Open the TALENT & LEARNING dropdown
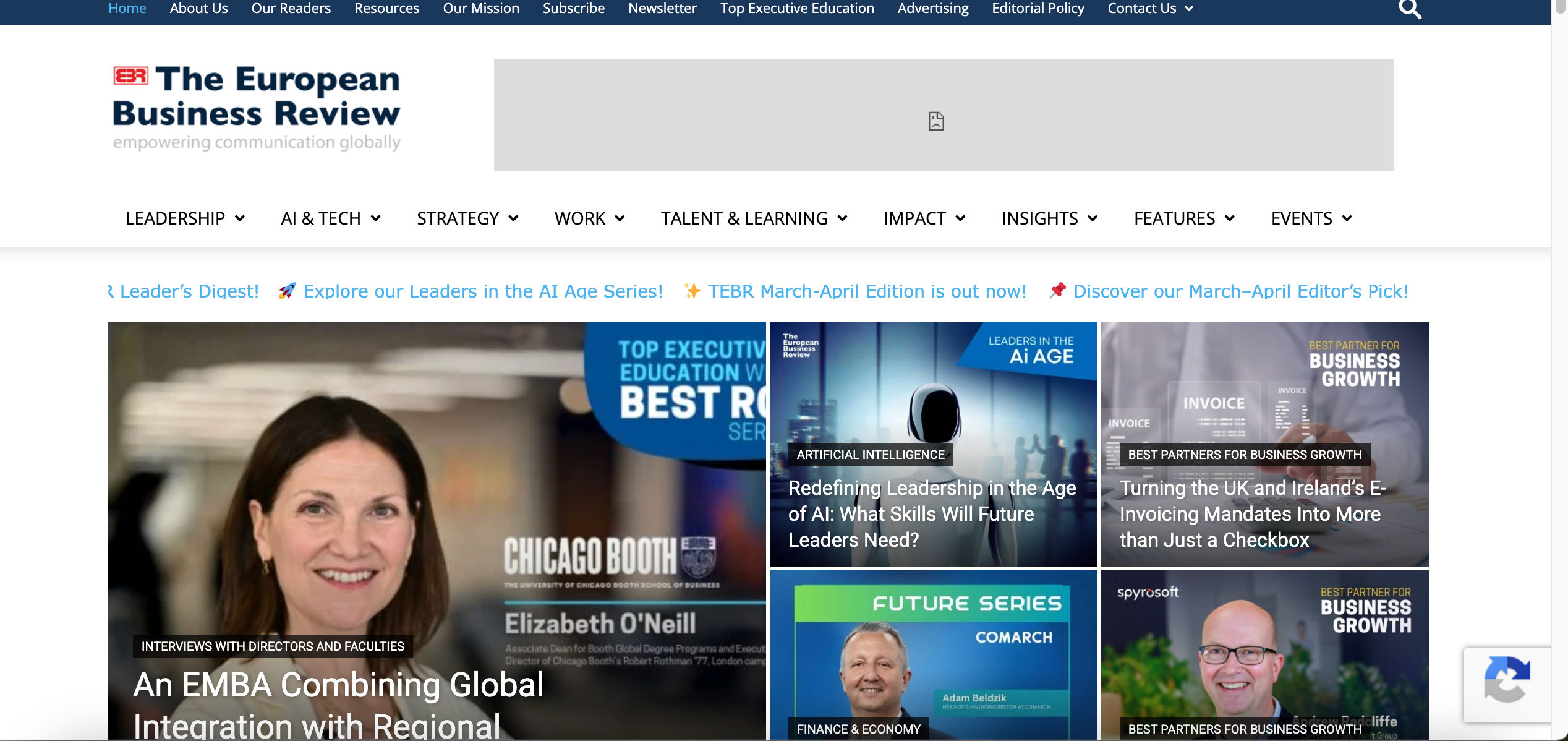 754,218
